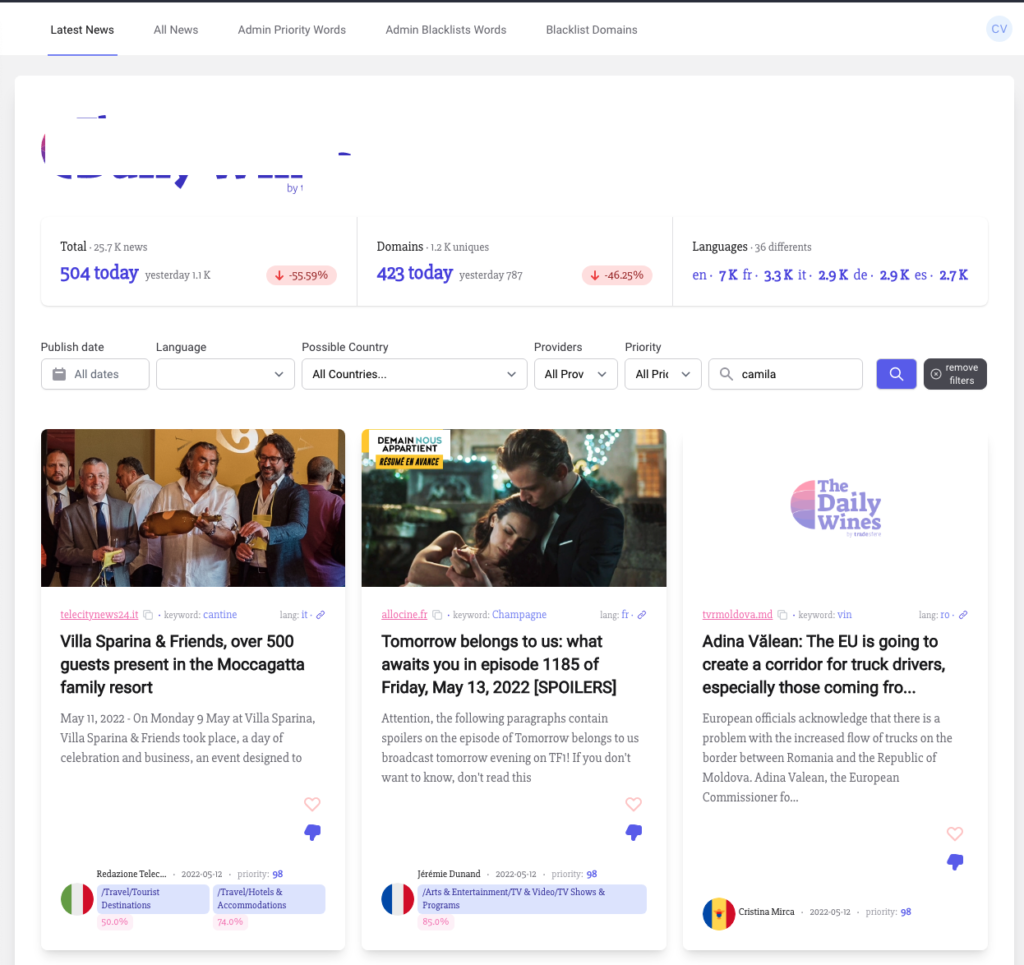The width and height of the screenshot is (1024, 965).
Task: Open allocine.fr link
Action: 404,614
